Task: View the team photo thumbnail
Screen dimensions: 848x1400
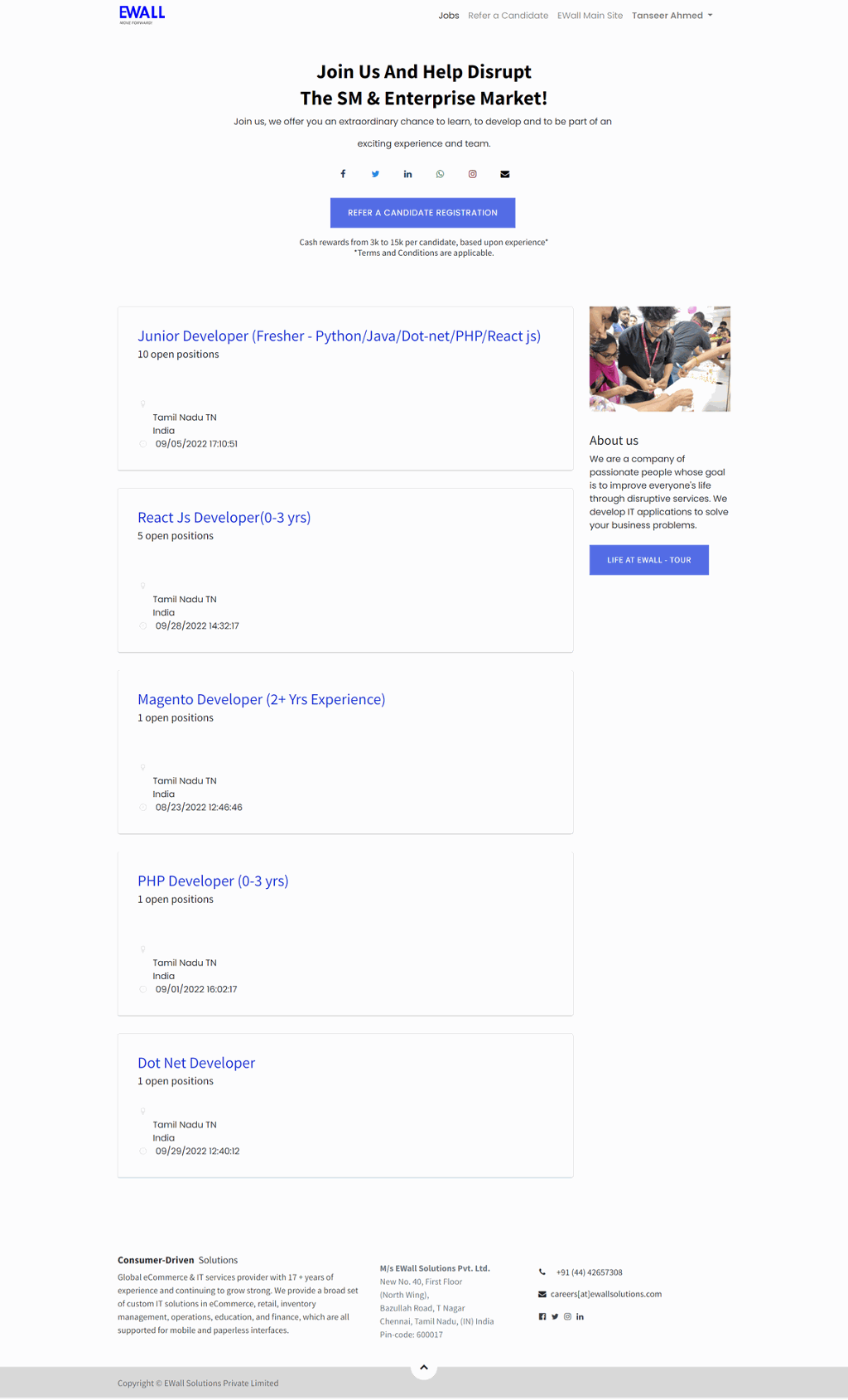Action: (x=660, y=359)
